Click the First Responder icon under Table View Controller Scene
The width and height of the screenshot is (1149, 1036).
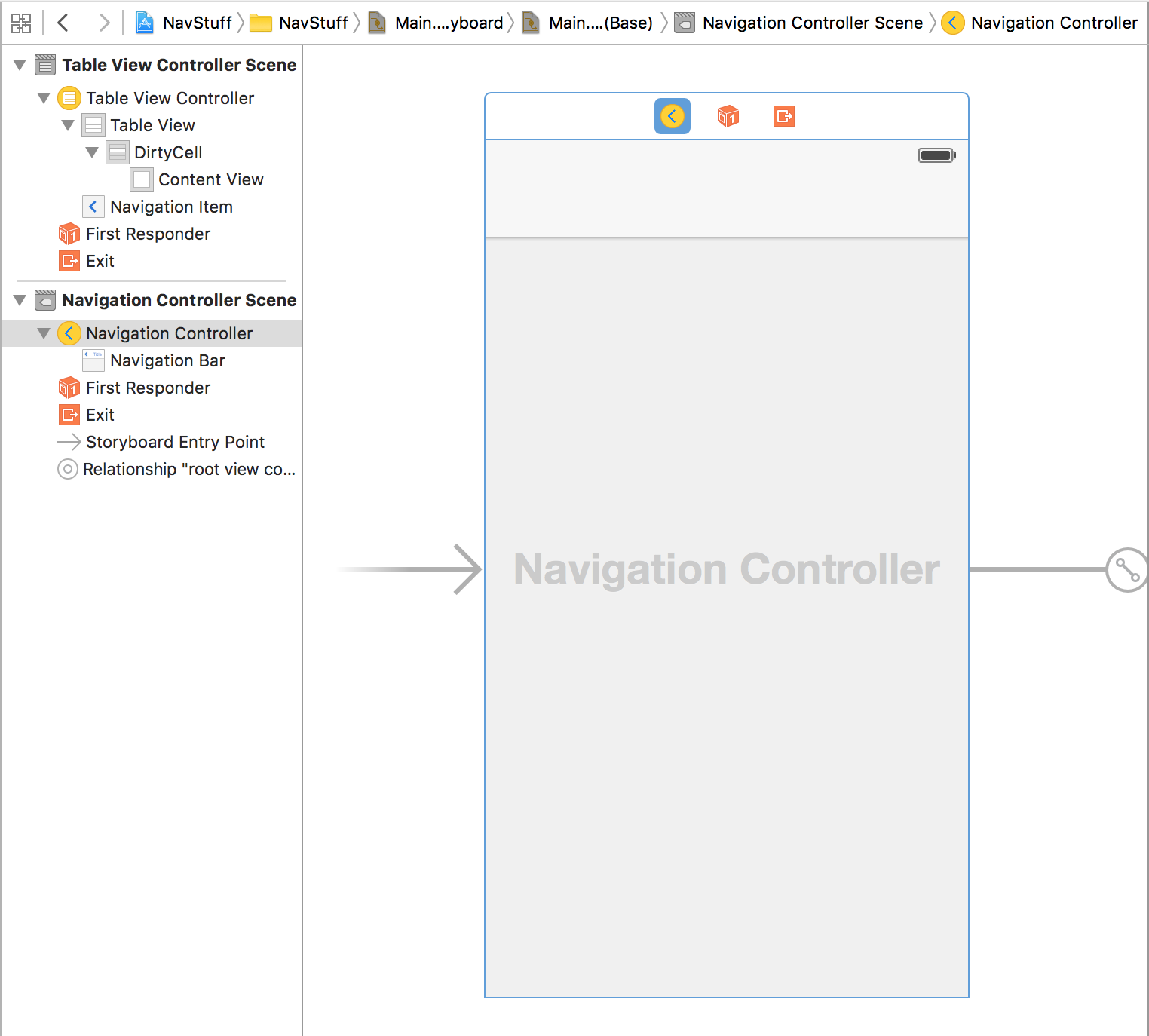(x=69, y=234)
